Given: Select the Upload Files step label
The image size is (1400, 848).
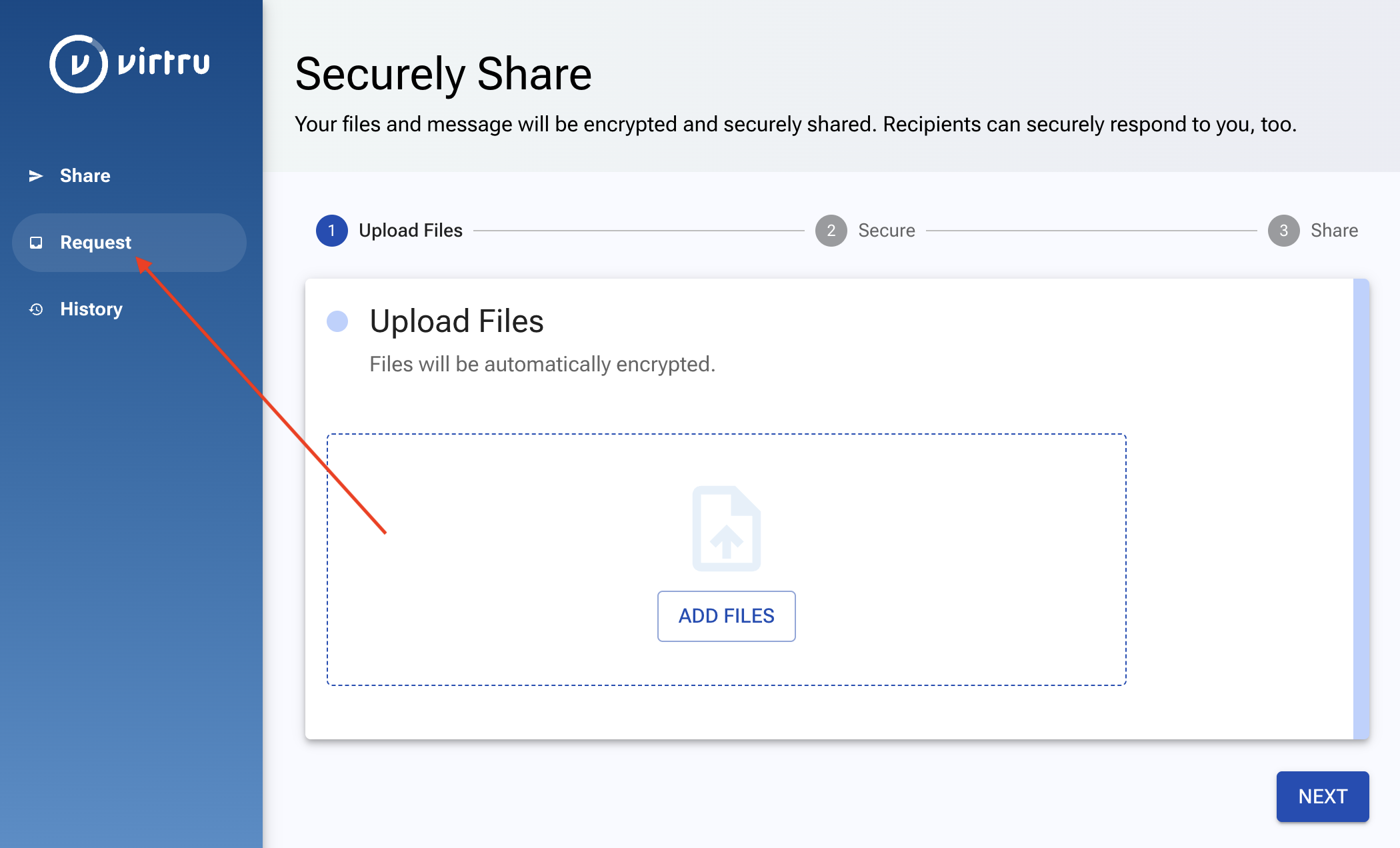Looking at the screenshot, I should coord(411,231).
